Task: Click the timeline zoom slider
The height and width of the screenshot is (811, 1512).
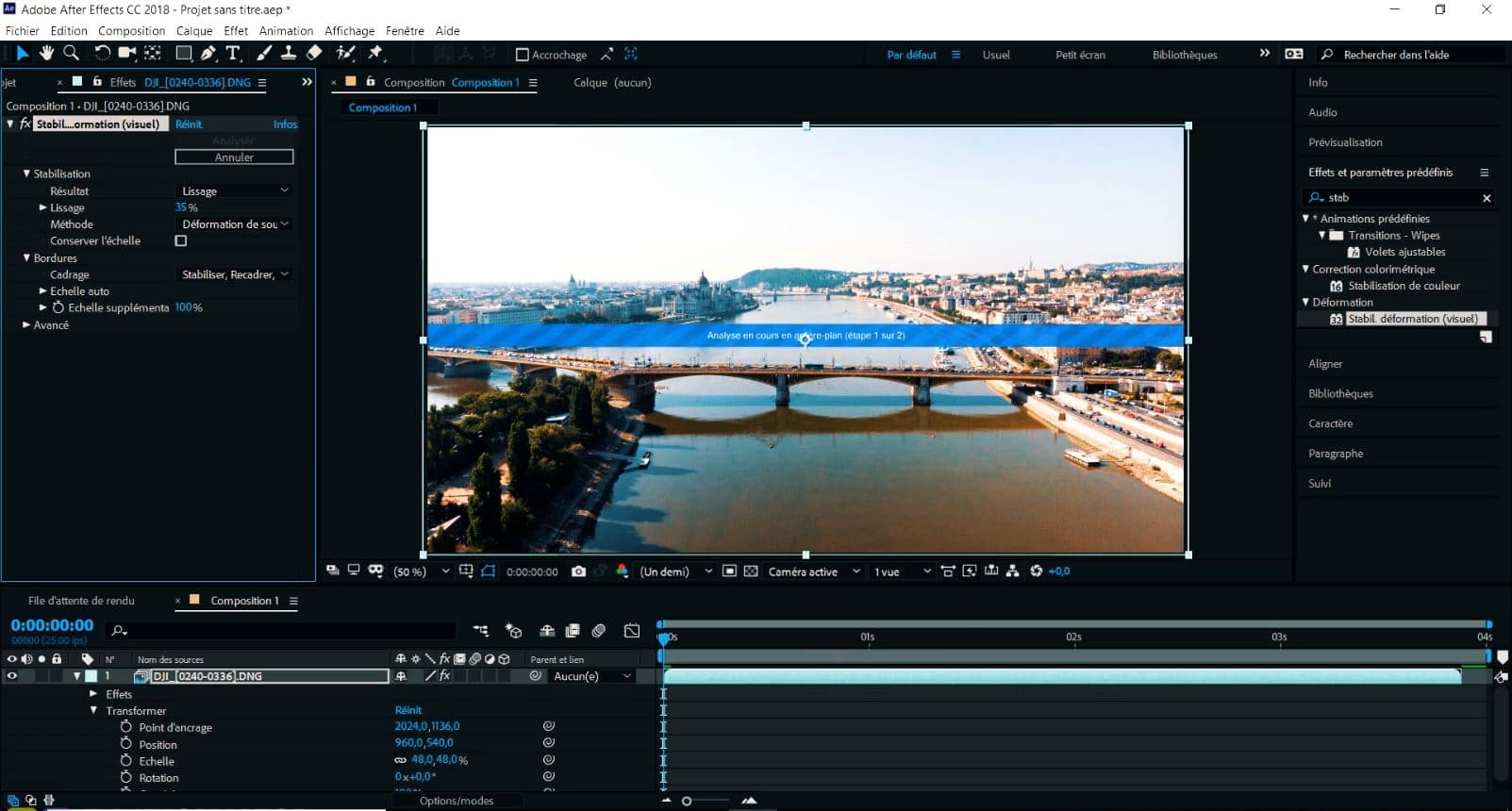Action: pyautogui.click(x=687, y=801)
